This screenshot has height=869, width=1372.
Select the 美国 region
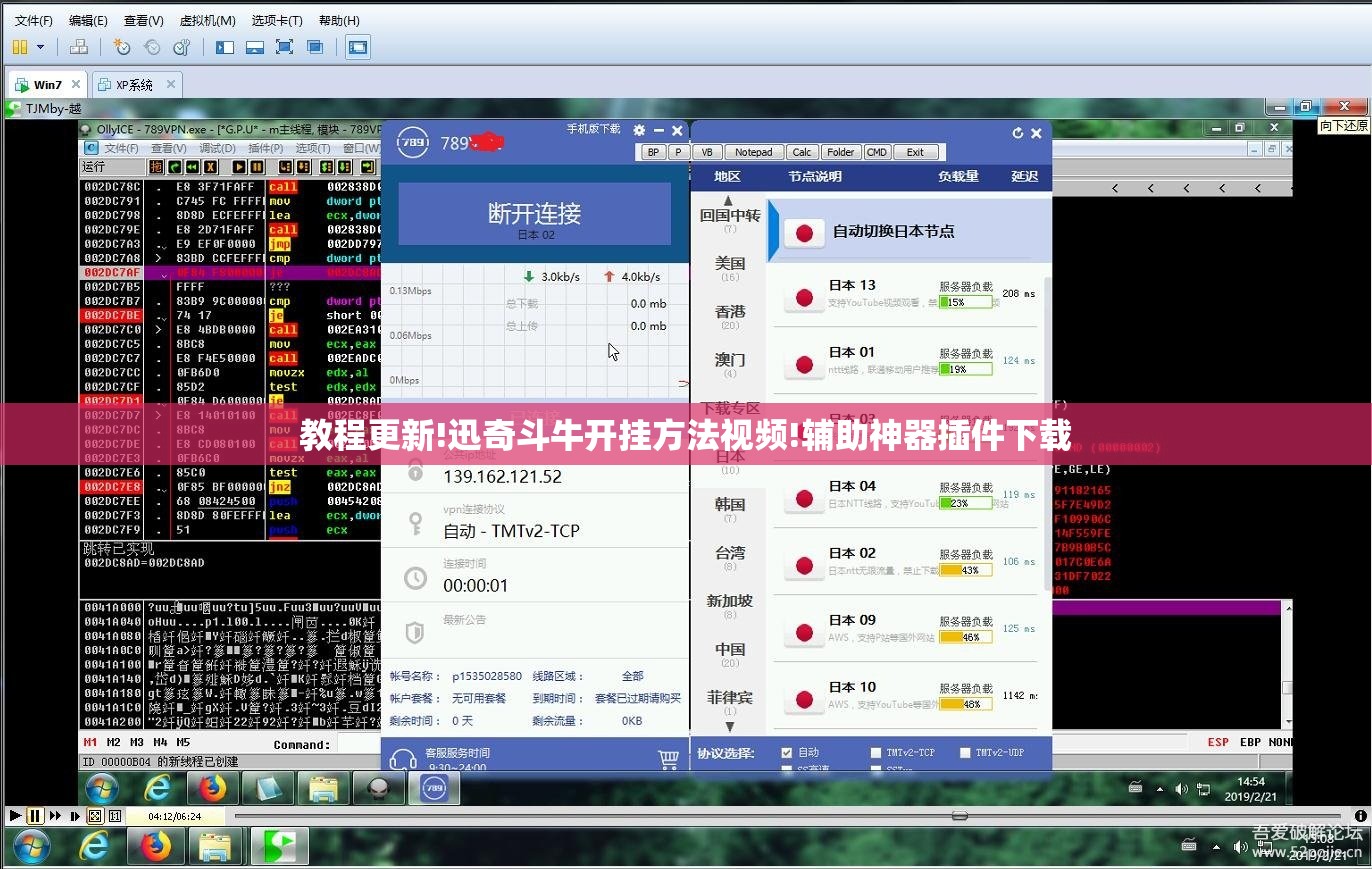[x=729, y=268]
